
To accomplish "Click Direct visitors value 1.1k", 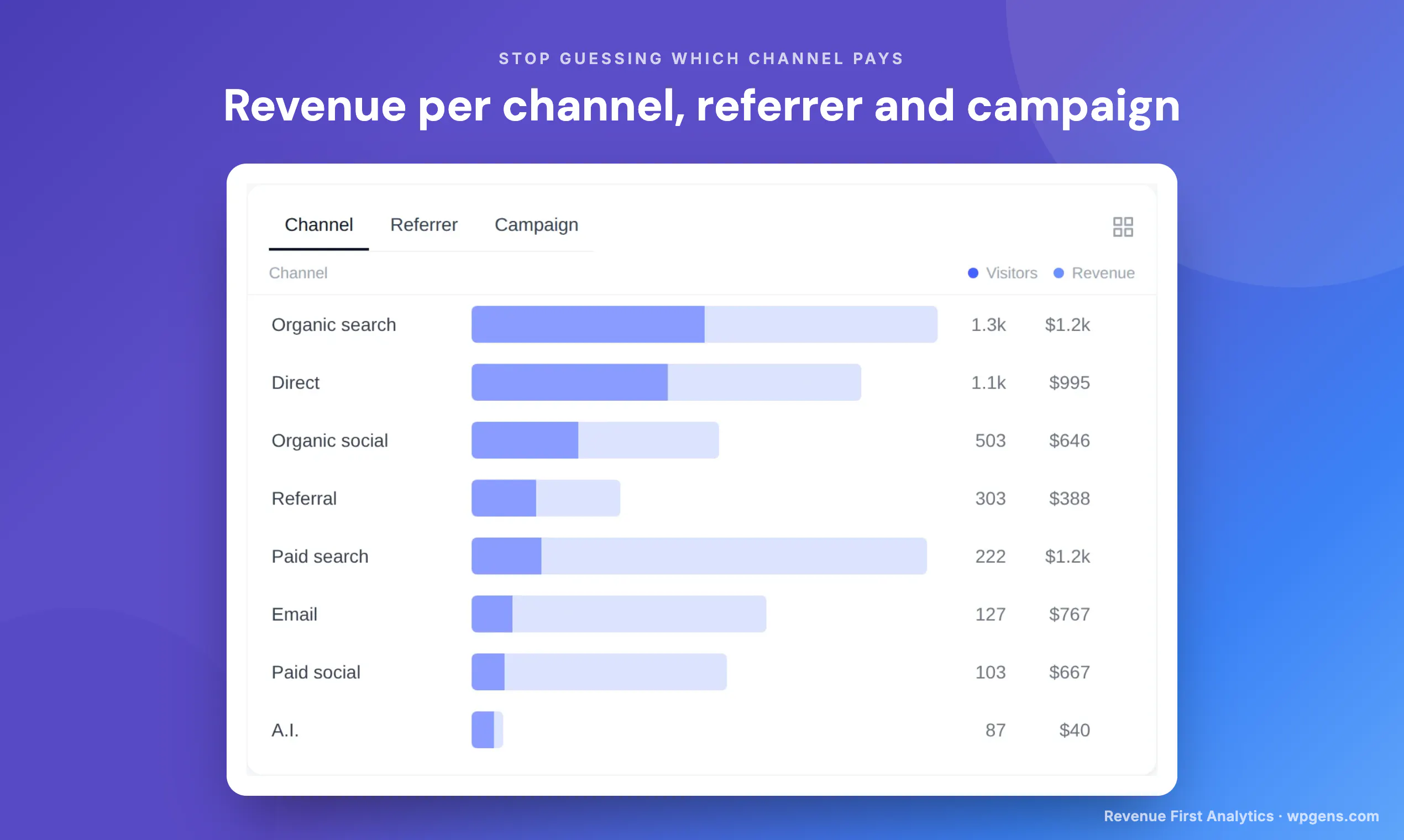I will 988,382.
